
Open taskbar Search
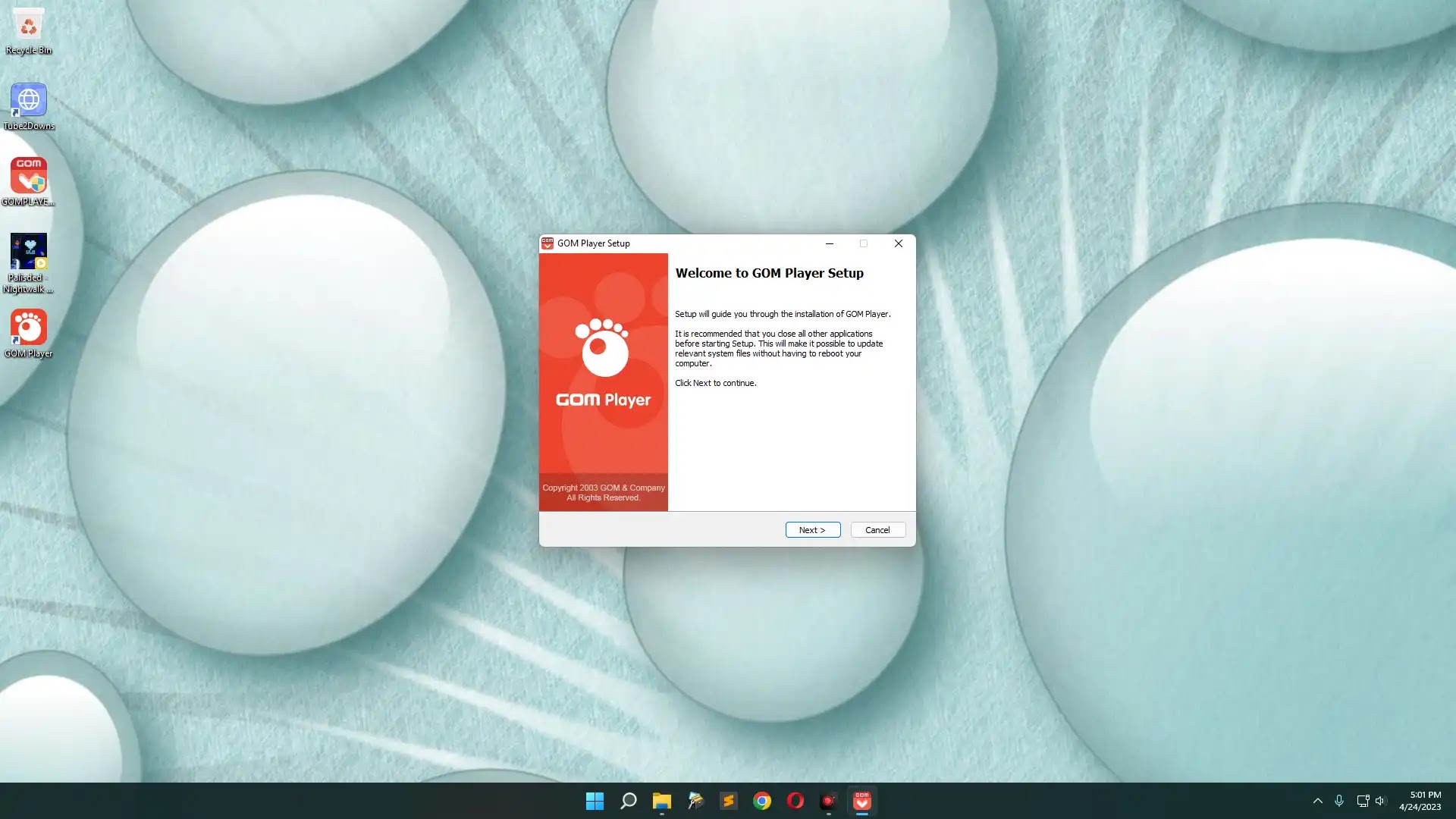628,801
